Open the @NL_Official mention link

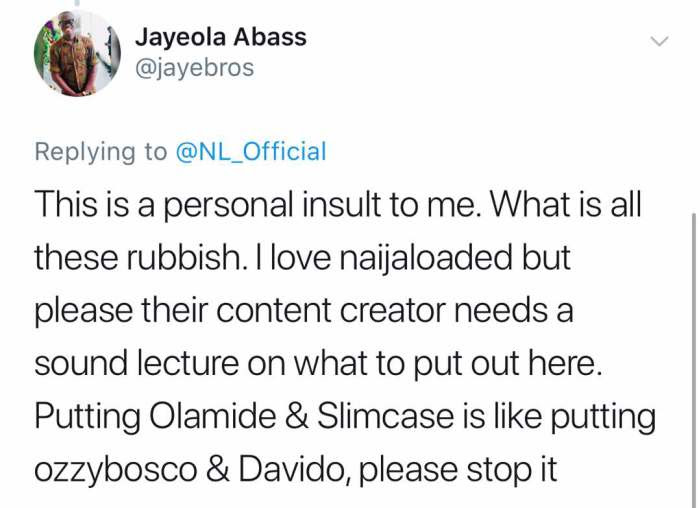pyautogui.click(x=251, y=152)
